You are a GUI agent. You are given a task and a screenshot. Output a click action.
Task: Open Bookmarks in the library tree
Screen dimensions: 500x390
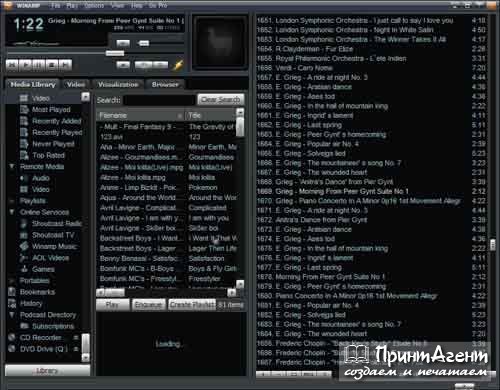37,292
